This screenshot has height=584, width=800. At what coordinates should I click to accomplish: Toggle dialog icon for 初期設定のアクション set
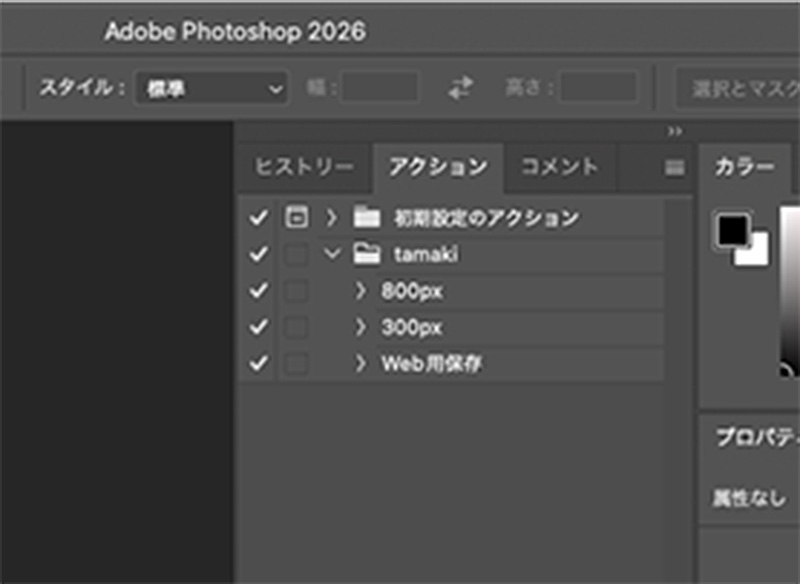pyautogui.click(x=295, y=217)
